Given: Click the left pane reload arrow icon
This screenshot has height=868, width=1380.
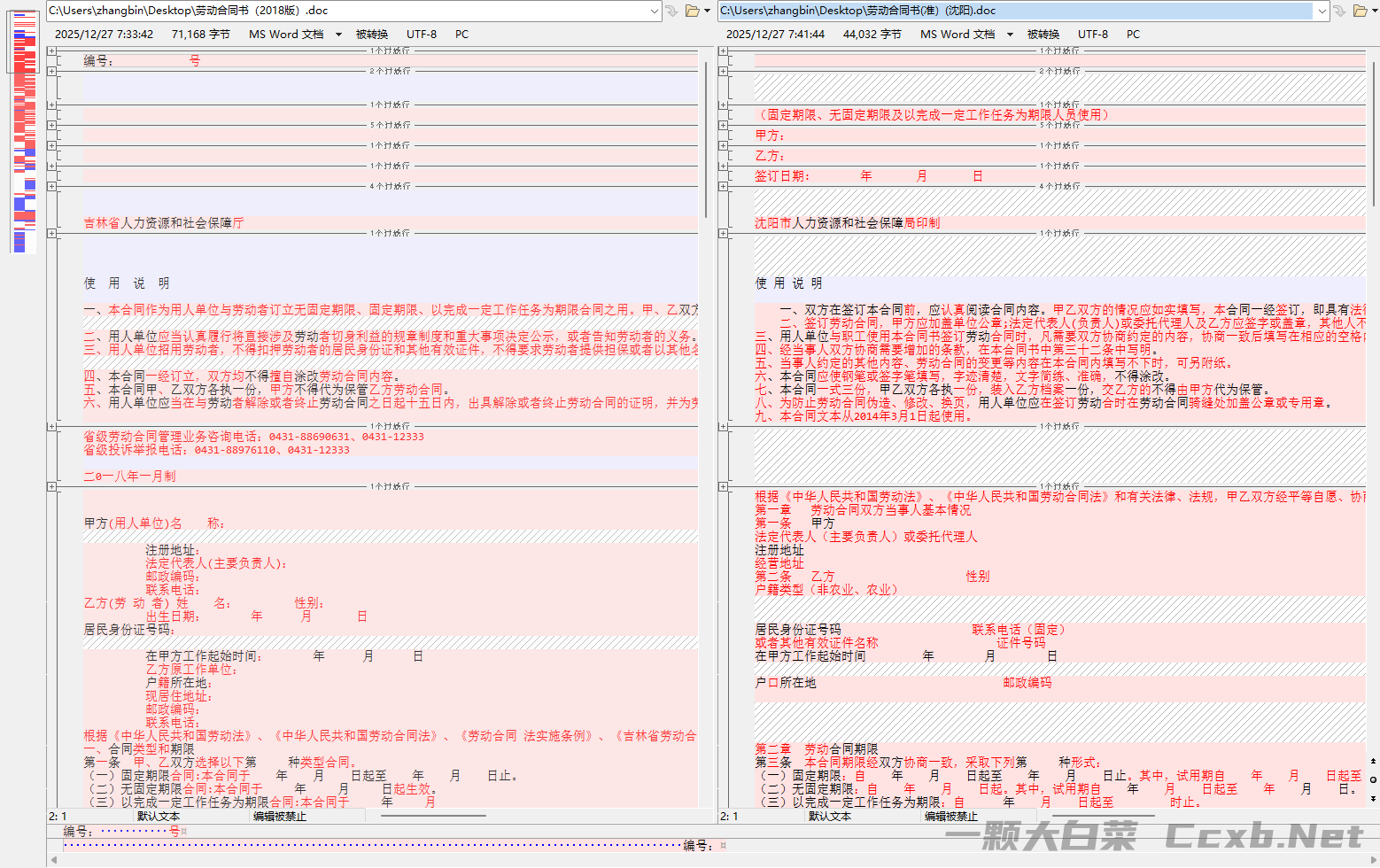Looking at the screenshot, I should point(671,11).
